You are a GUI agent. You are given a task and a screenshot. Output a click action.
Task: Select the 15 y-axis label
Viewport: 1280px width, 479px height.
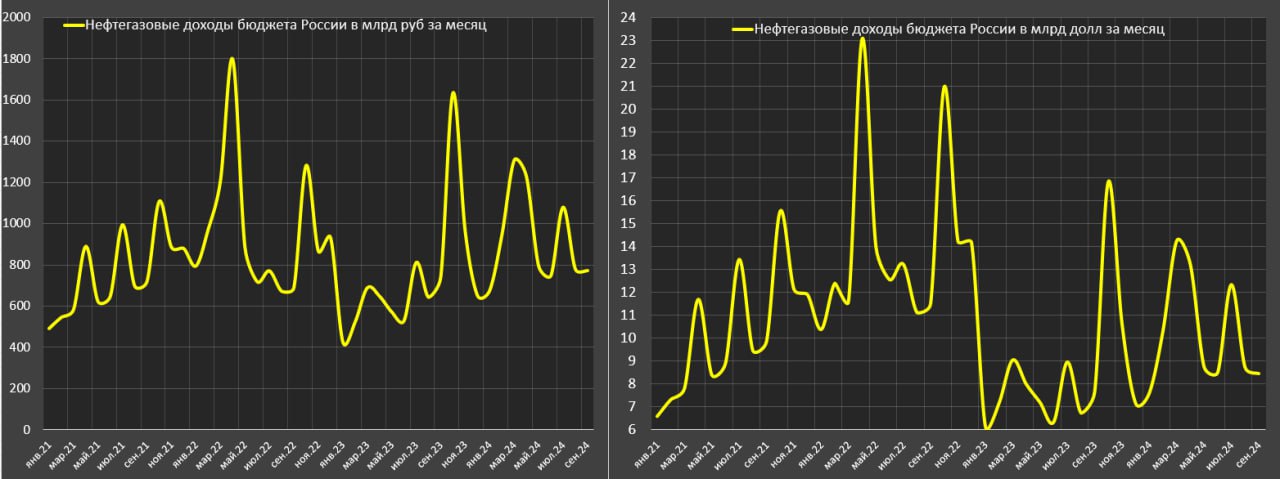629,223
